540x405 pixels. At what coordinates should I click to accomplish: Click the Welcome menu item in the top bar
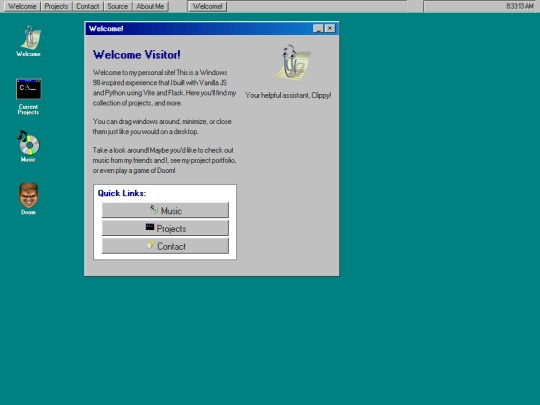tap(22, 6)
